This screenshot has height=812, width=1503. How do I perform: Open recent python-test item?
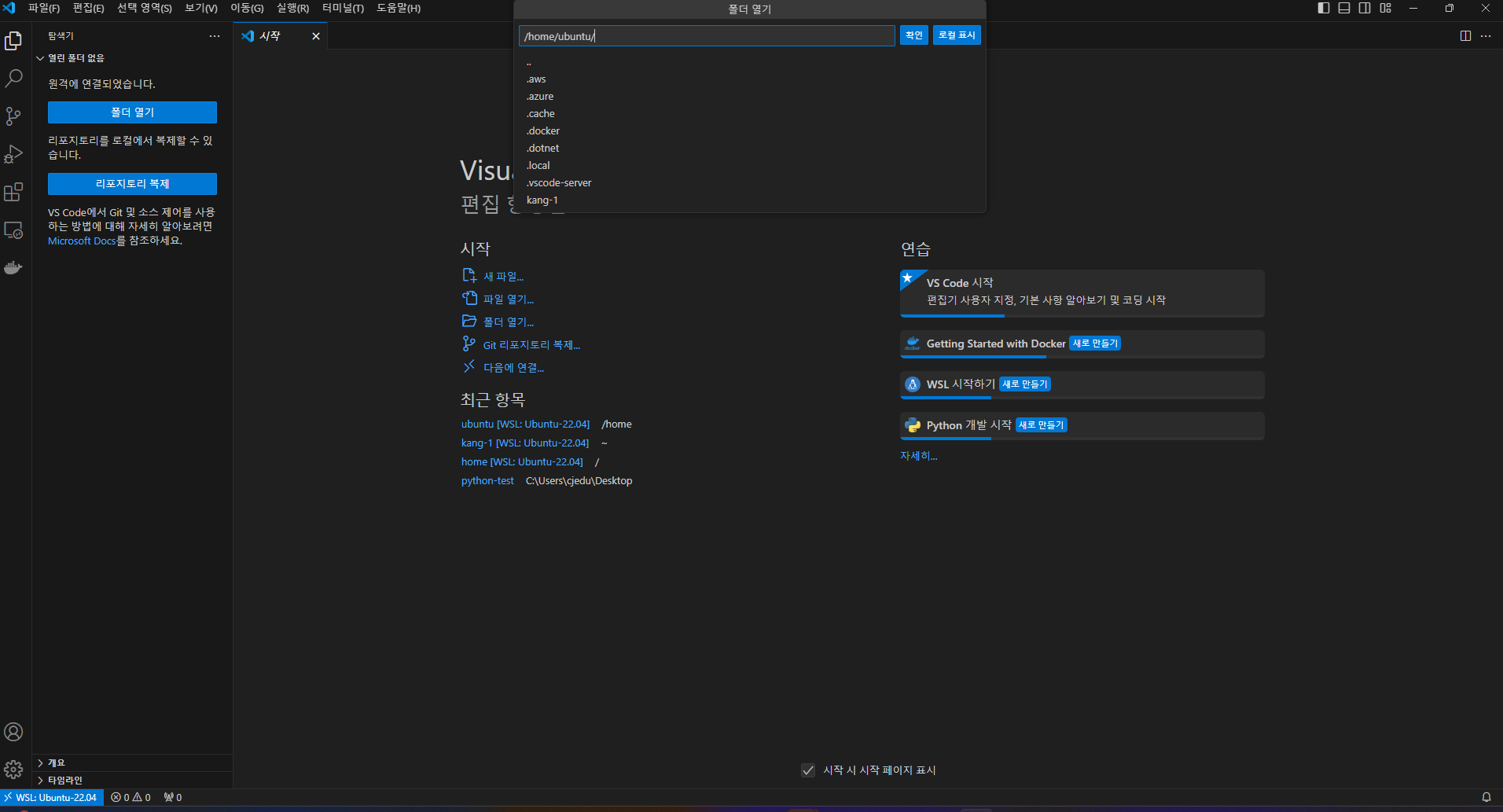point(487,481)
